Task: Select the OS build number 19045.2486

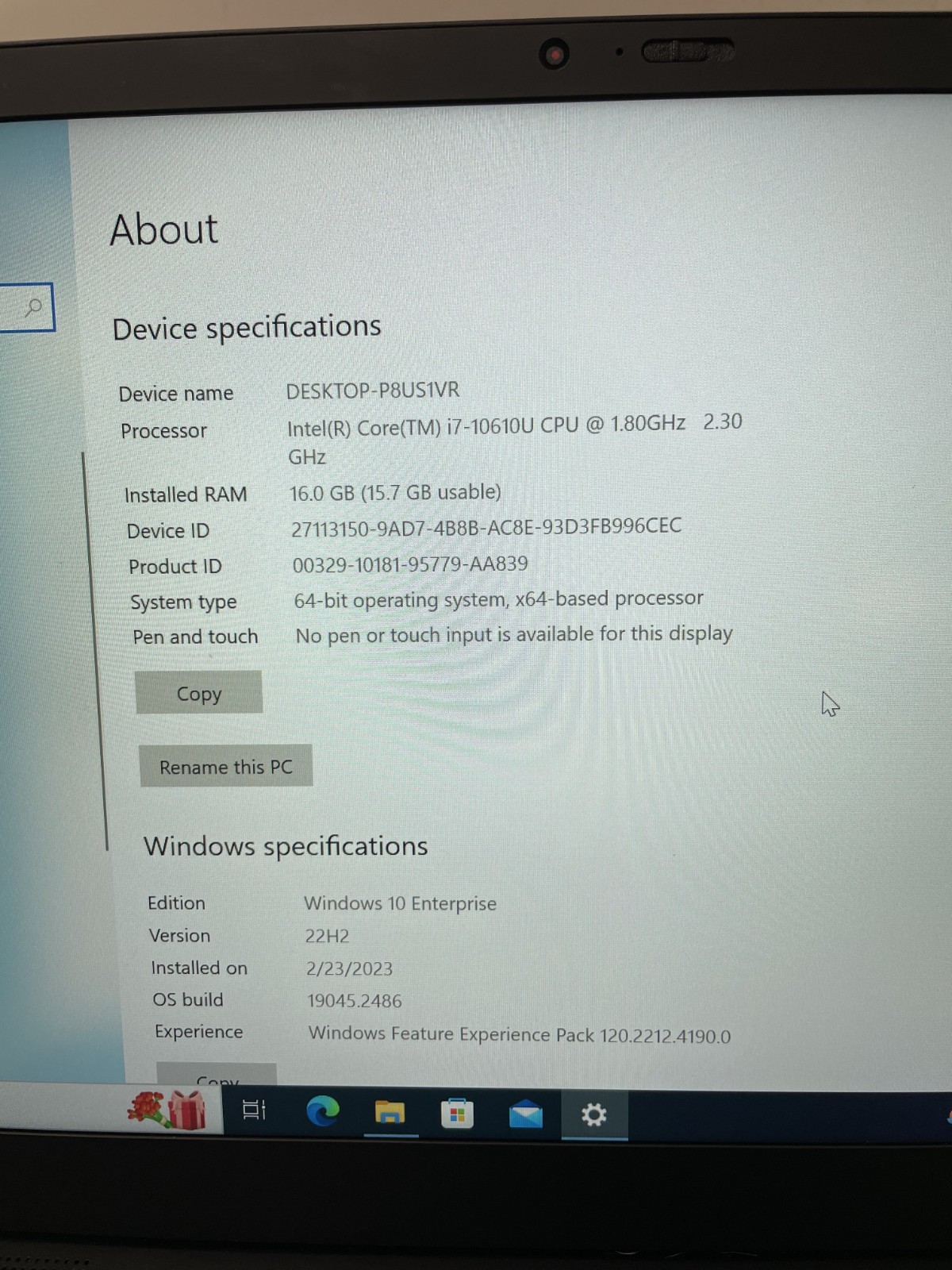Action: point(355,1001)
